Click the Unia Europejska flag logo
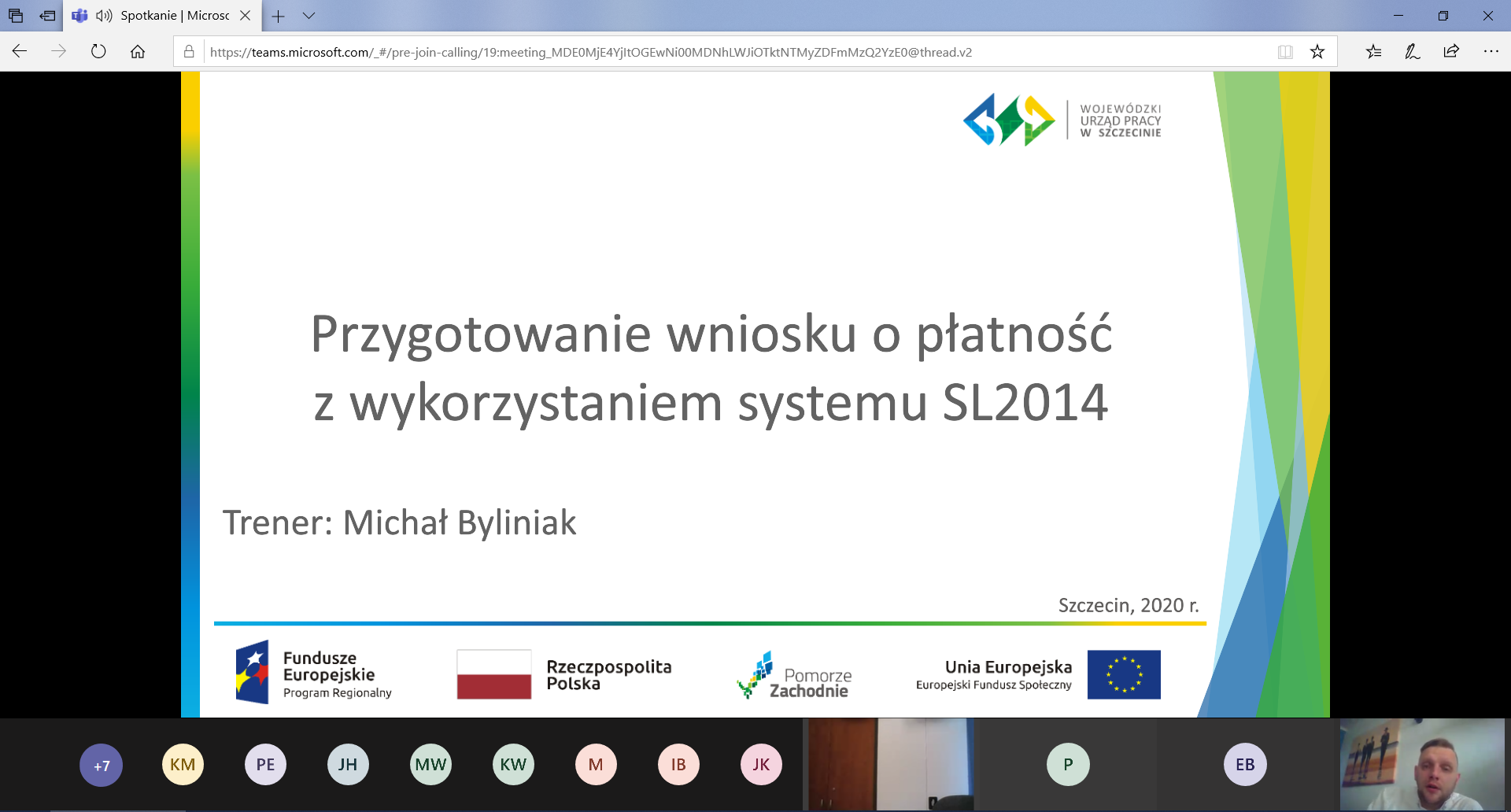The height and width of the screenshot is (812, 1511). pyautogui.click(x=1038, y=674)
